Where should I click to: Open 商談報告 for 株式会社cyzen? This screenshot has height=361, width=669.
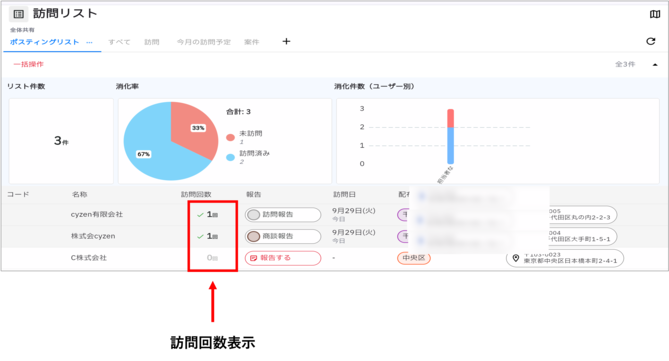pos(283,236)
